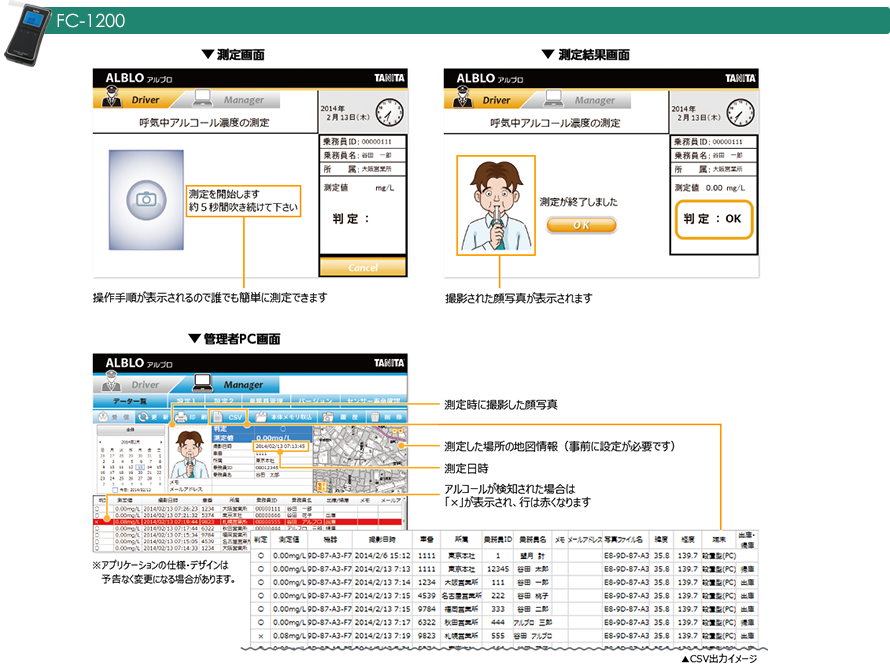Export data with the CSV toolbar button
This screenshot has width=890, height=671.
pyautogui.click(x=228, y=417)
